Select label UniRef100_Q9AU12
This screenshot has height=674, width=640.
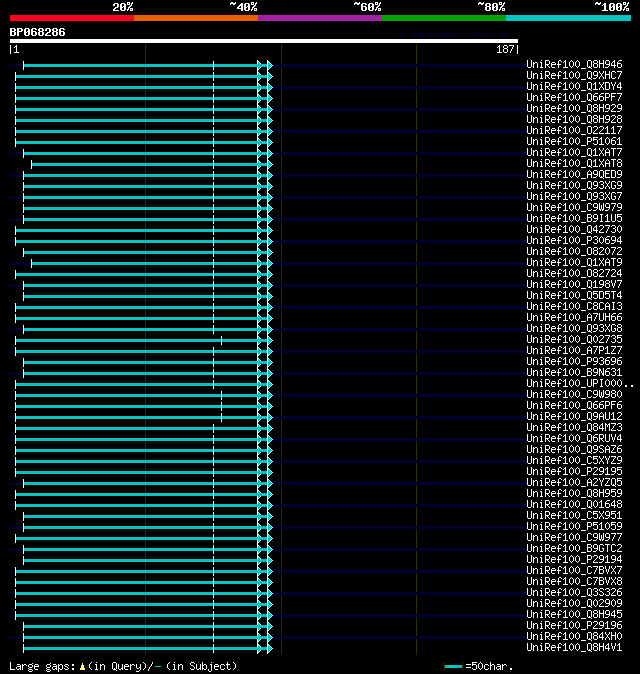[574, 417]
